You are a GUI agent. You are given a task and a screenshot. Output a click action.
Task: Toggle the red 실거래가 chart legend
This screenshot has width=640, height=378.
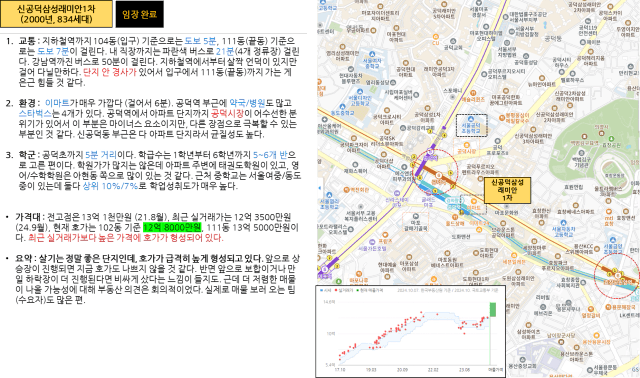[x=343, y=290]
